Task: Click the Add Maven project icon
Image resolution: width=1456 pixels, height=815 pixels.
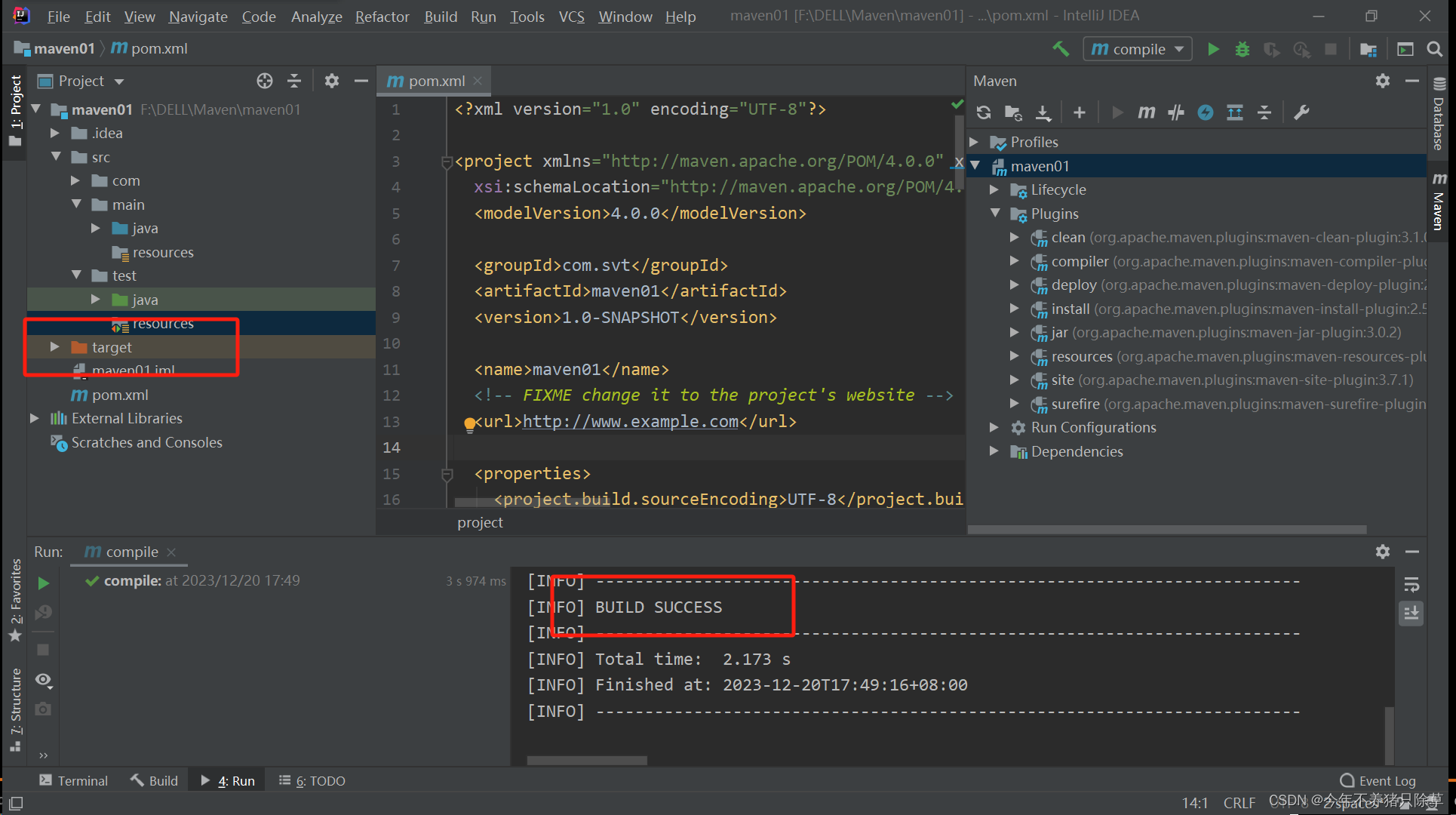Action: click(x=1079, y=112)
